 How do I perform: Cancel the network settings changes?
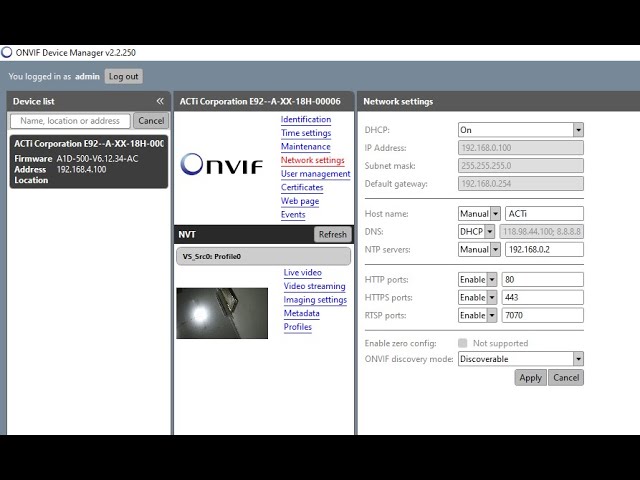point(566,378)
